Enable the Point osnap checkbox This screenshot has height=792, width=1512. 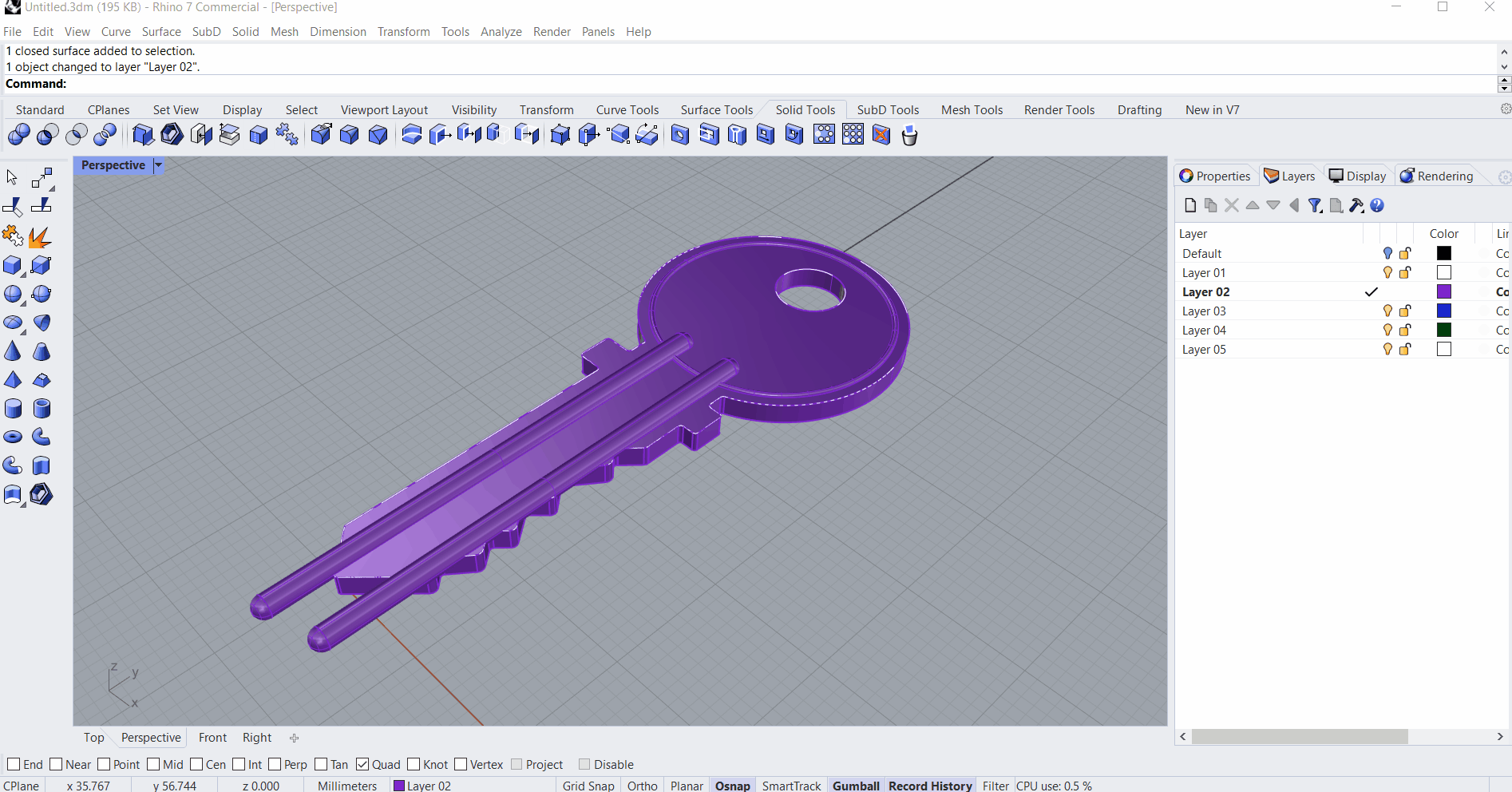(104, 764)
